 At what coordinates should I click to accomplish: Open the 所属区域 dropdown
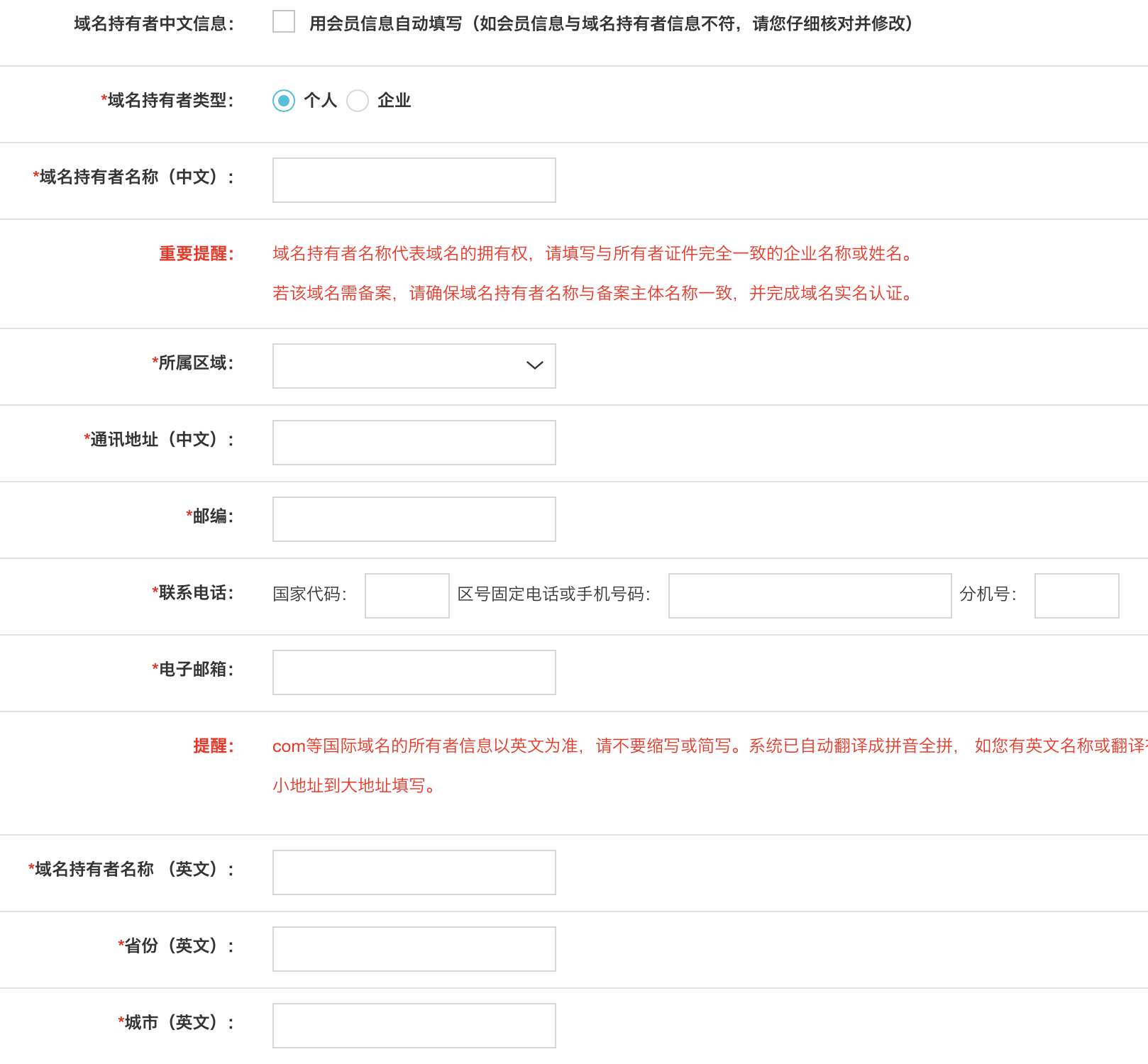click(414, 366)
